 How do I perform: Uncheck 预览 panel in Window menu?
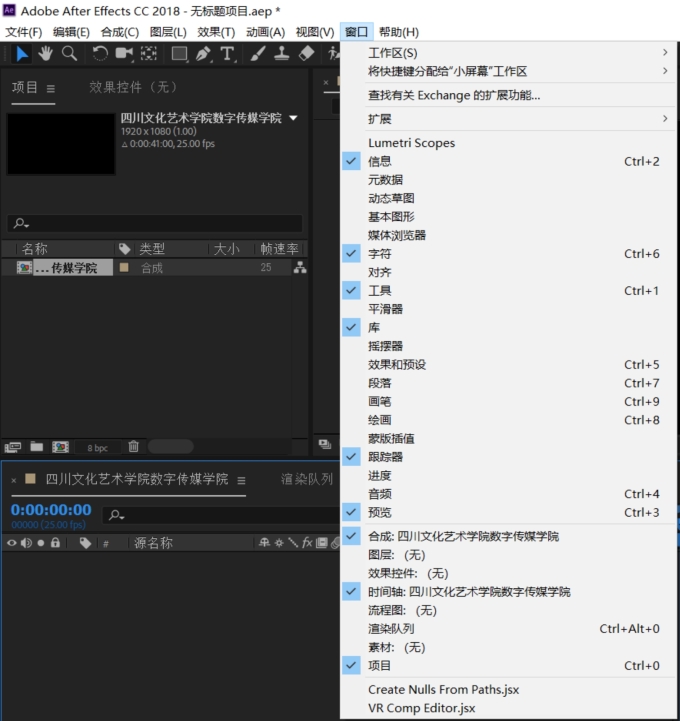coord(509,512)
